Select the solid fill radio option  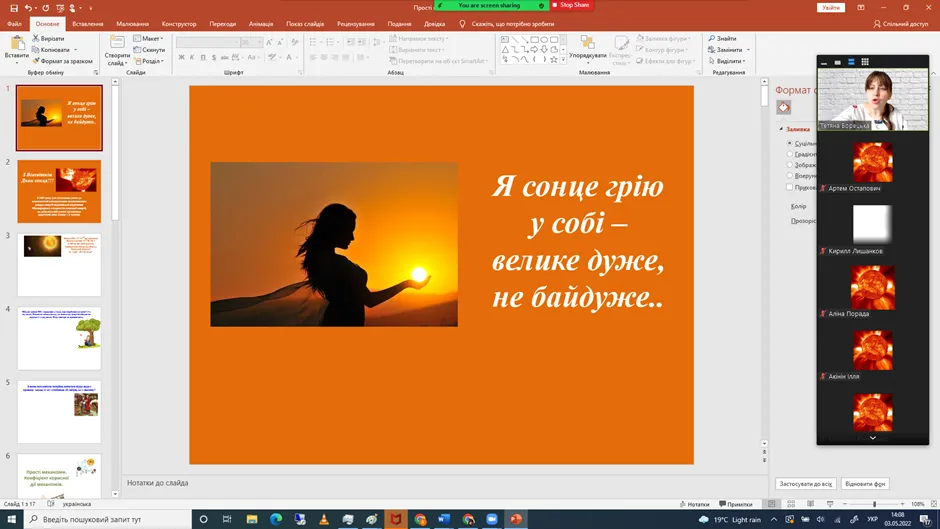[x=790, y=143]
